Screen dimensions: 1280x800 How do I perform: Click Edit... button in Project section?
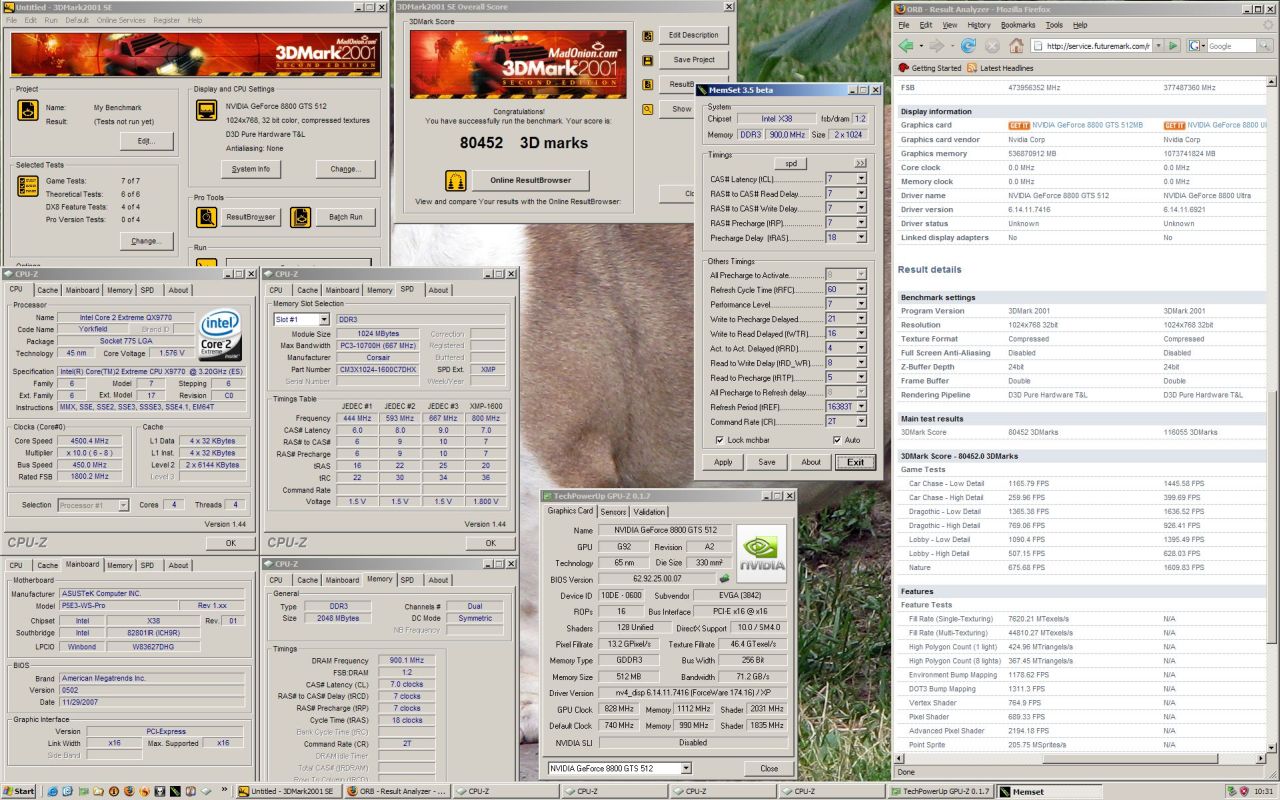point(147,141)
